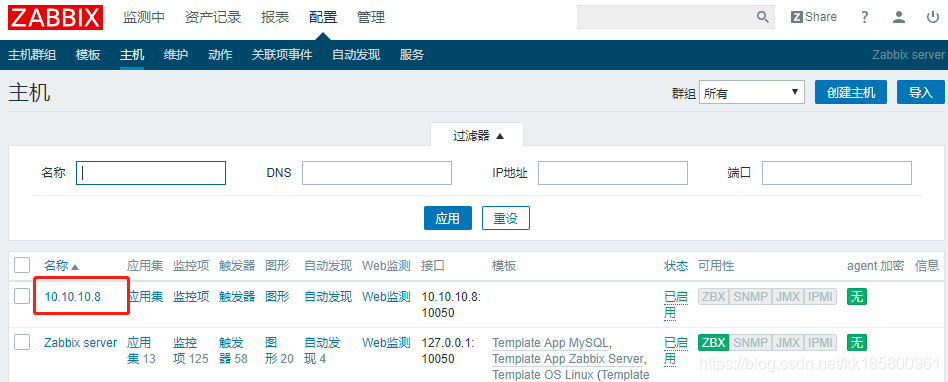
Task: Open the 监测中 top menu
Action: tap(144, 18)
